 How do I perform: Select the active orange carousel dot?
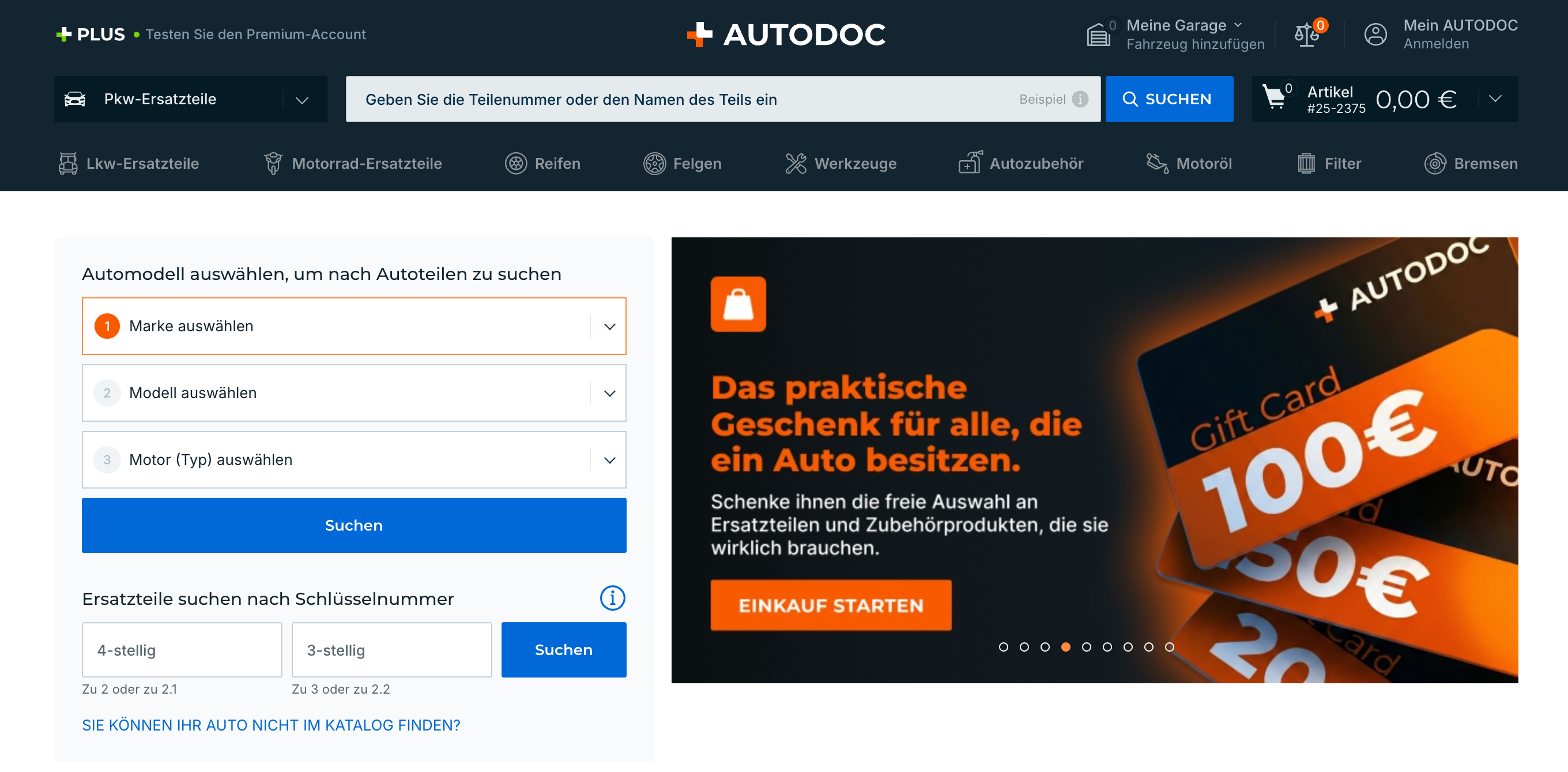pos(1065,646)
